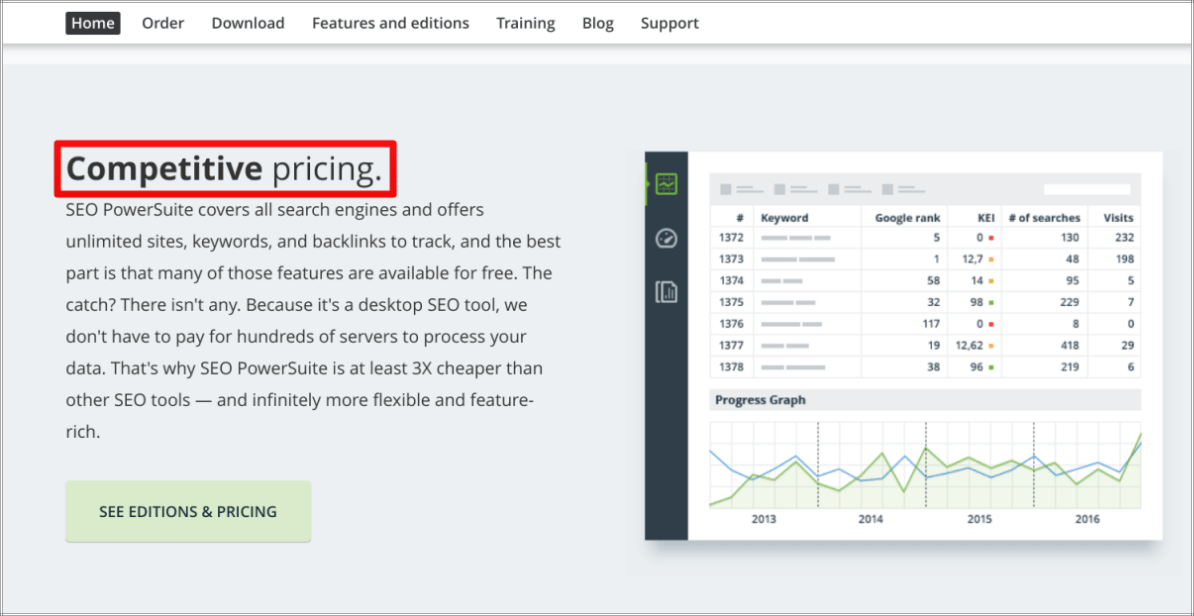Viewport: 1194px width, 616px height.
Task: Select Training in the navigation bar
Action: pyautogui.click(x=525, y=23)
